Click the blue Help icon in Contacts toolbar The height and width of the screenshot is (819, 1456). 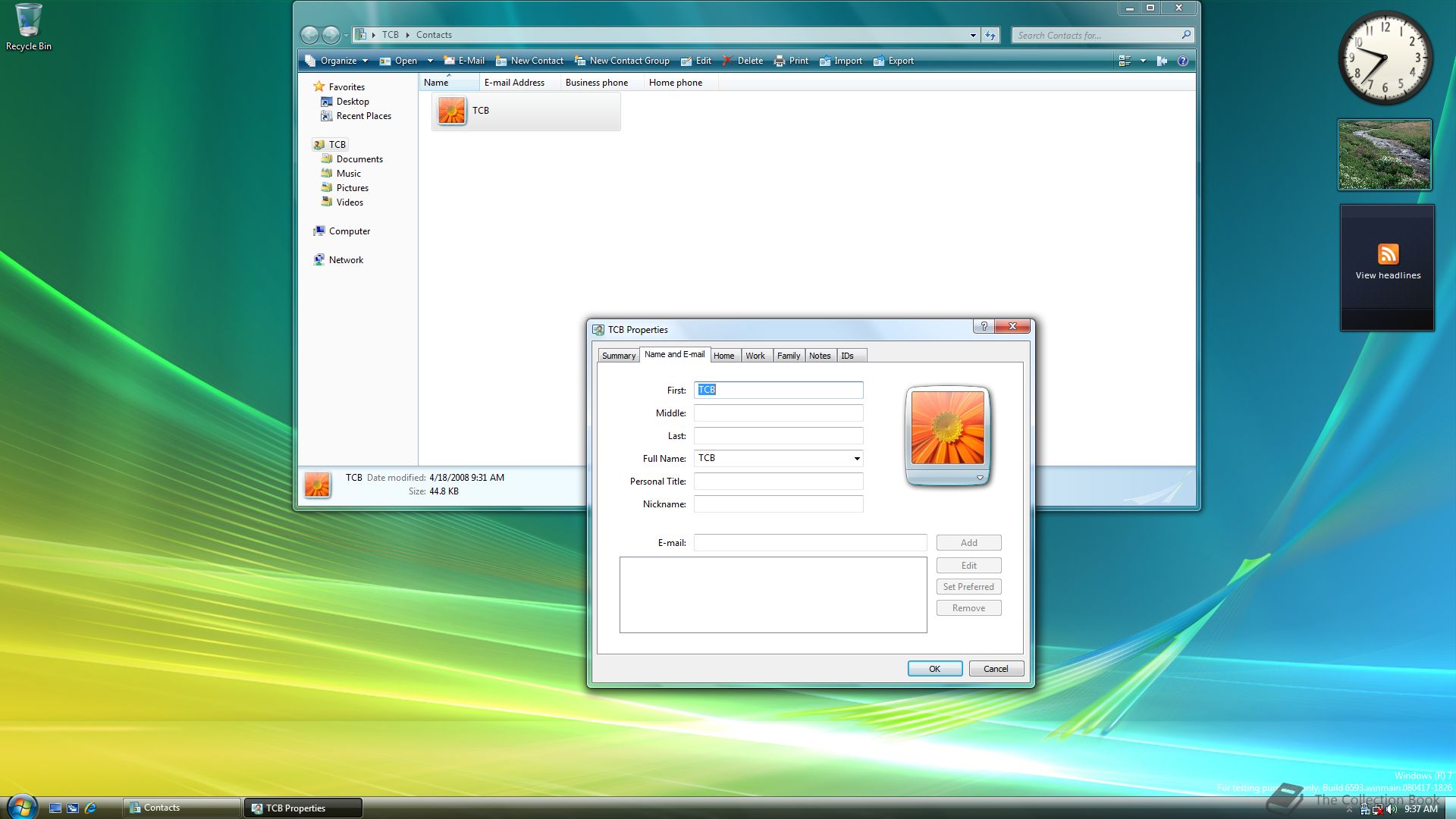[1182, 61]
